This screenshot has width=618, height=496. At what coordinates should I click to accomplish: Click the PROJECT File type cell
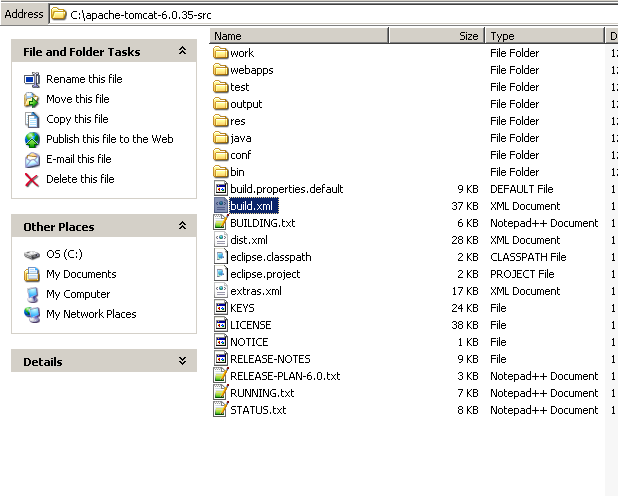(x=522, y=274)
